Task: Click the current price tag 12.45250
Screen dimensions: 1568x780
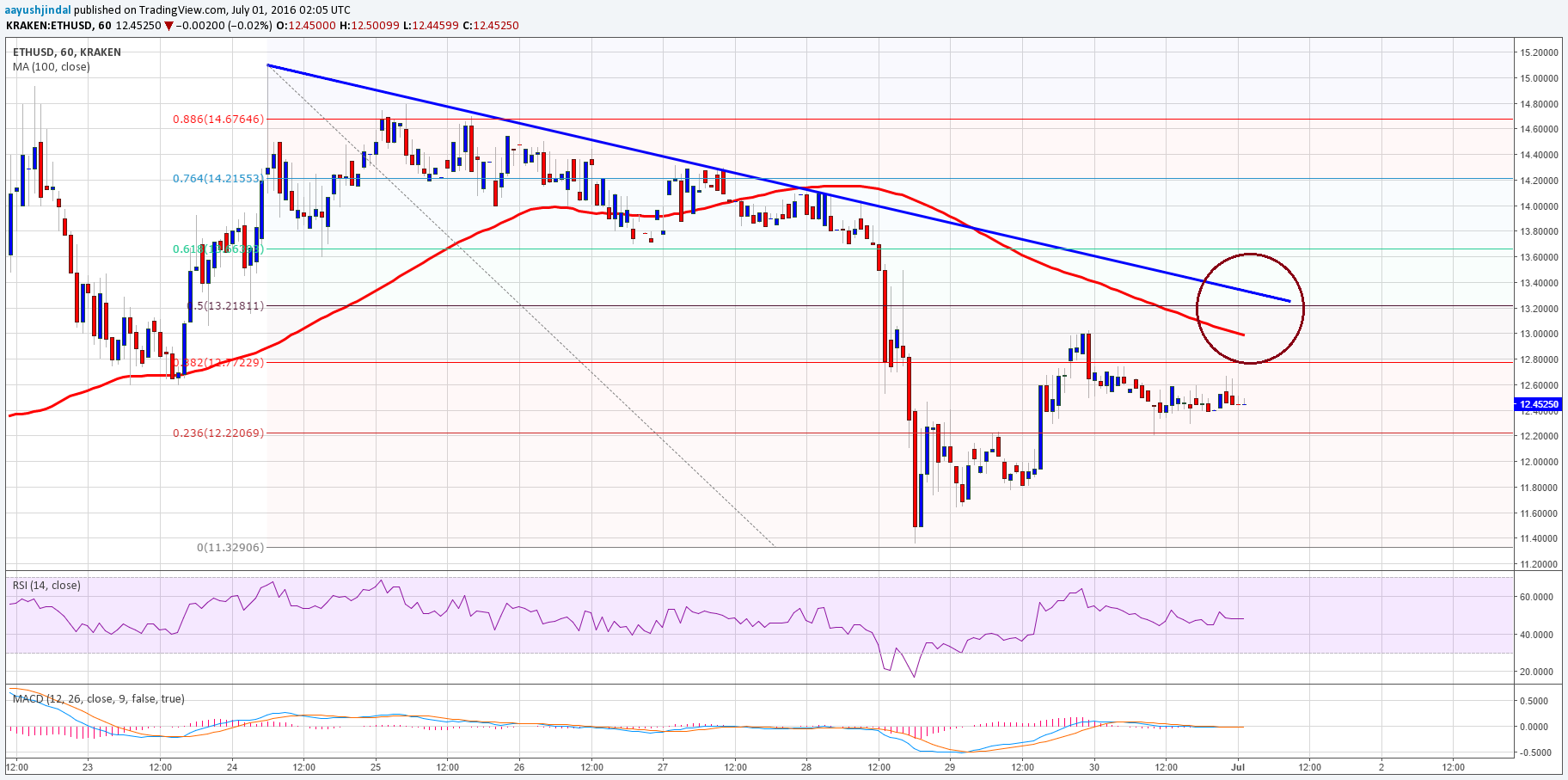Action: pyautogui.click(x=1537, y=404)
